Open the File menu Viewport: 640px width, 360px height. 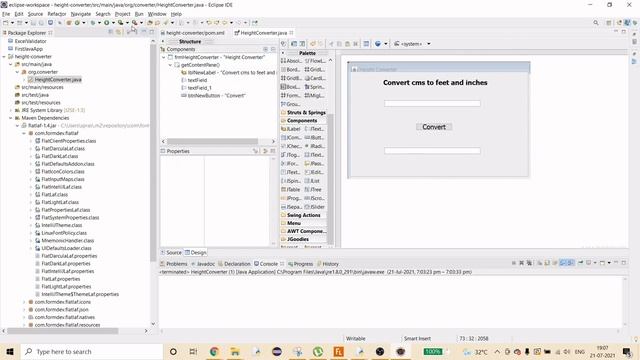(x=6, y=14)
